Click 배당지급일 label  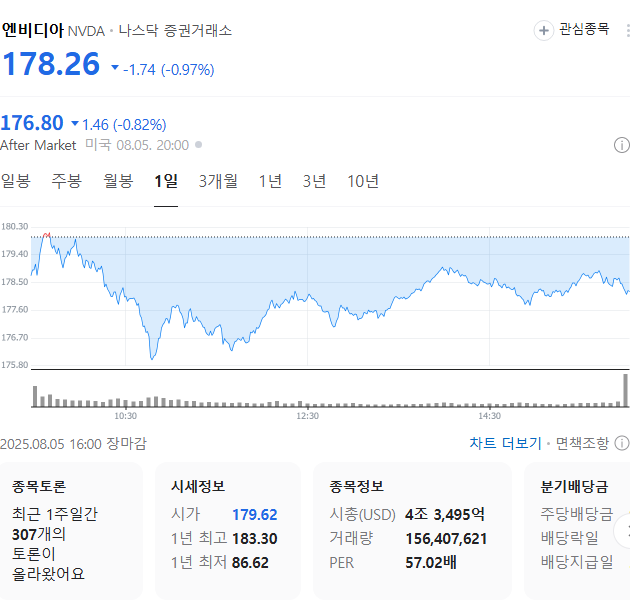(x=577, y=562)
